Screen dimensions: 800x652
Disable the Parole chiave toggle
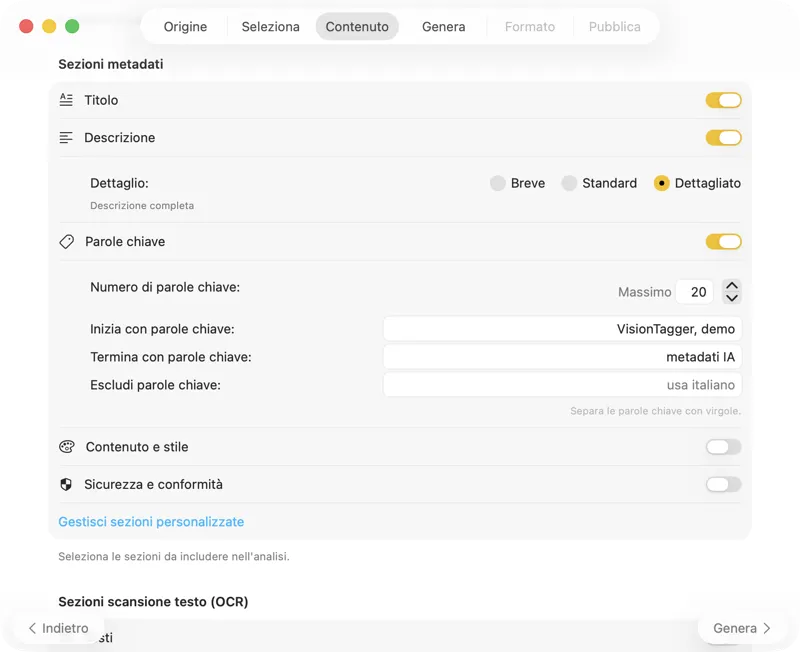(723, 241)
